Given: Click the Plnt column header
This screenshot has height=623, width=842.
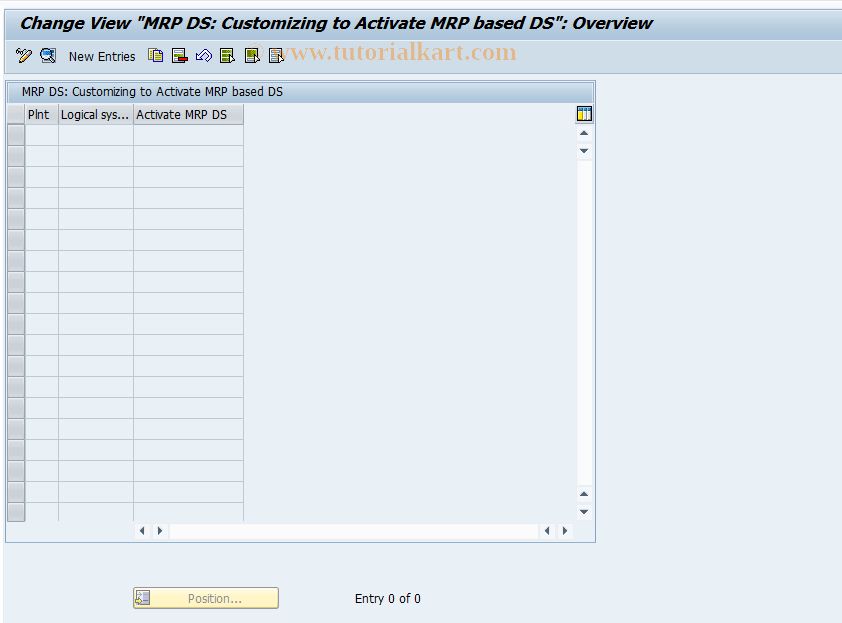Looking at the screenshot, I should (x=41, y=114).
